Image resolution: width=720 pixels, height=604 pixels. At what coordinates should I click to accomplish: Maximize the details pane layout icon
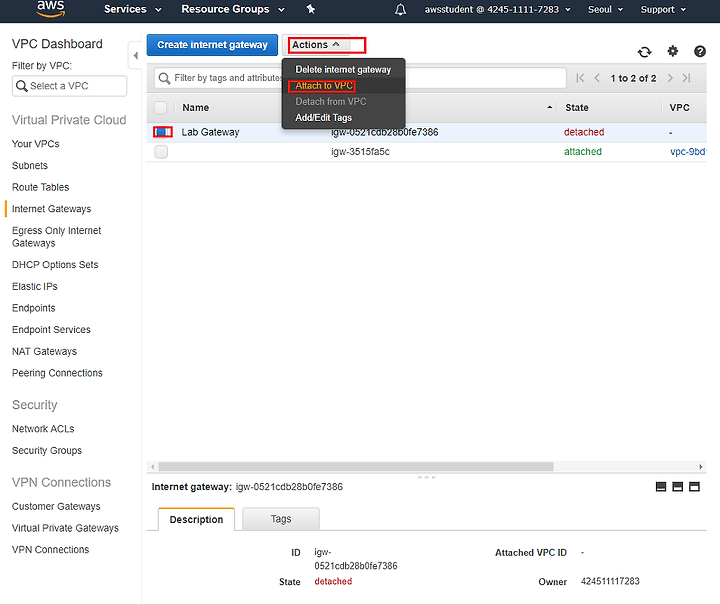click(694, 487)
